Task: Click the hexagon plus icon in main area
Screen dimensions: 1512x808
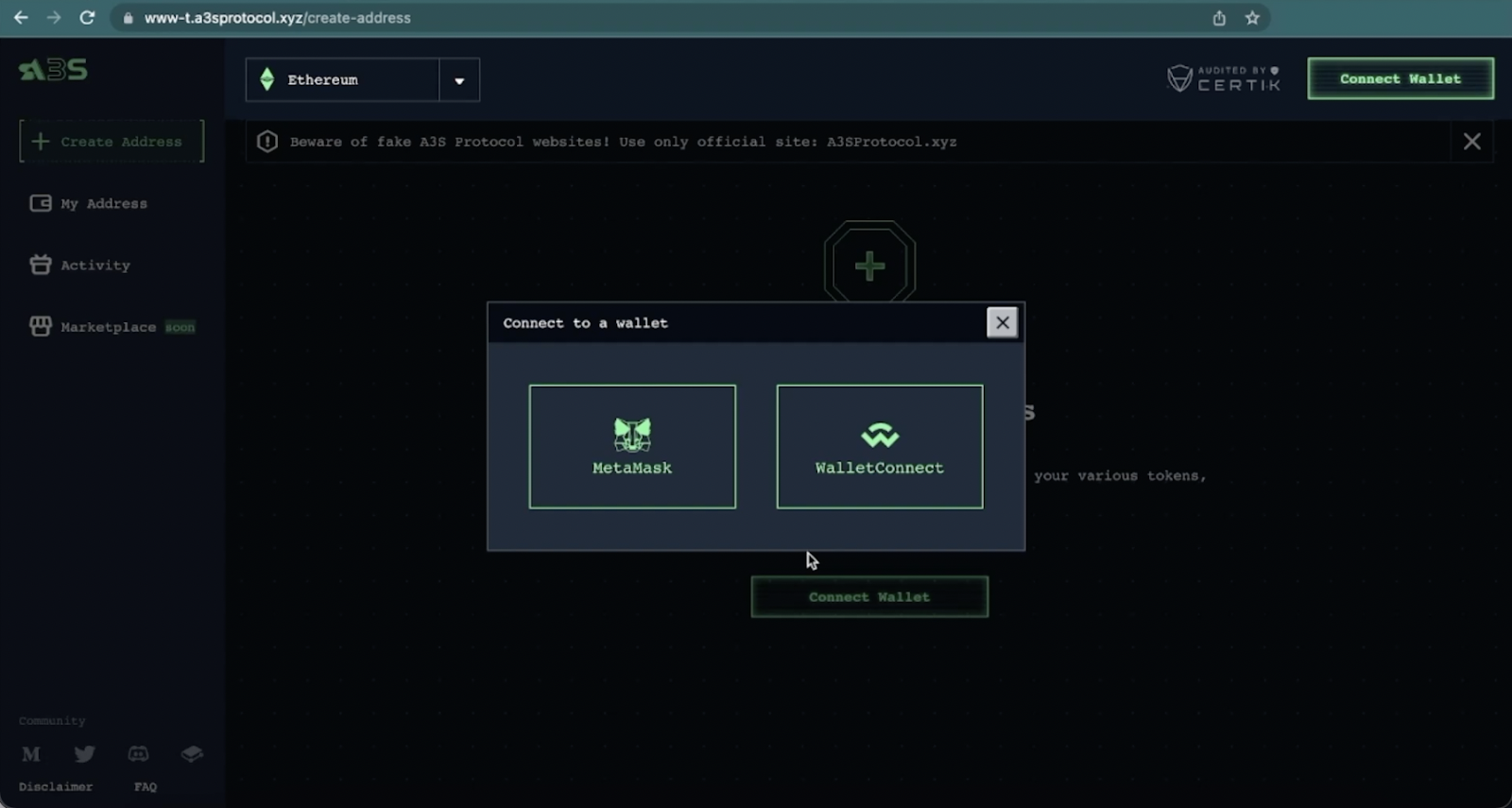Action: pos(870,266)
